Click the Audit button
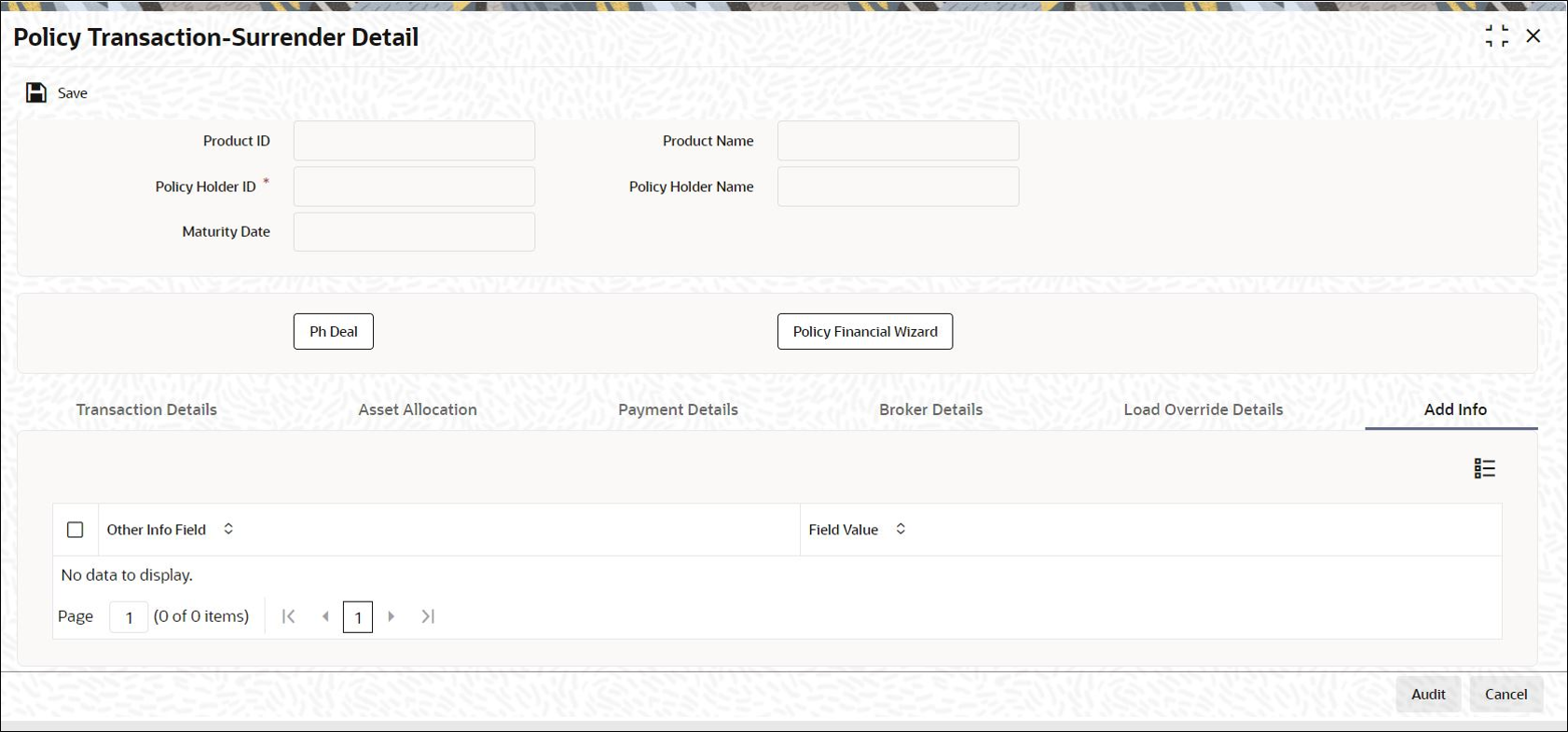This screenshot has width=1568, height=732. (x=1428, y=694)
